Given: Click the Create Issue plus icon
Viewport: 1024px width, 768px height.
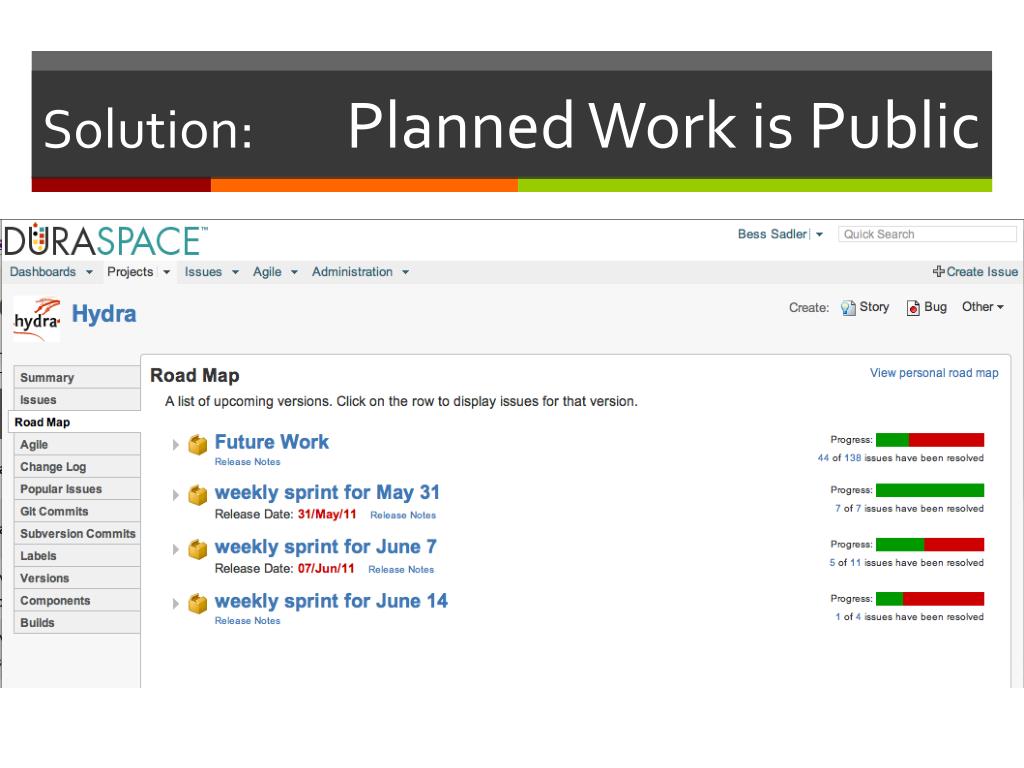Looking at the screenshot, I should (x=938, y=272).
